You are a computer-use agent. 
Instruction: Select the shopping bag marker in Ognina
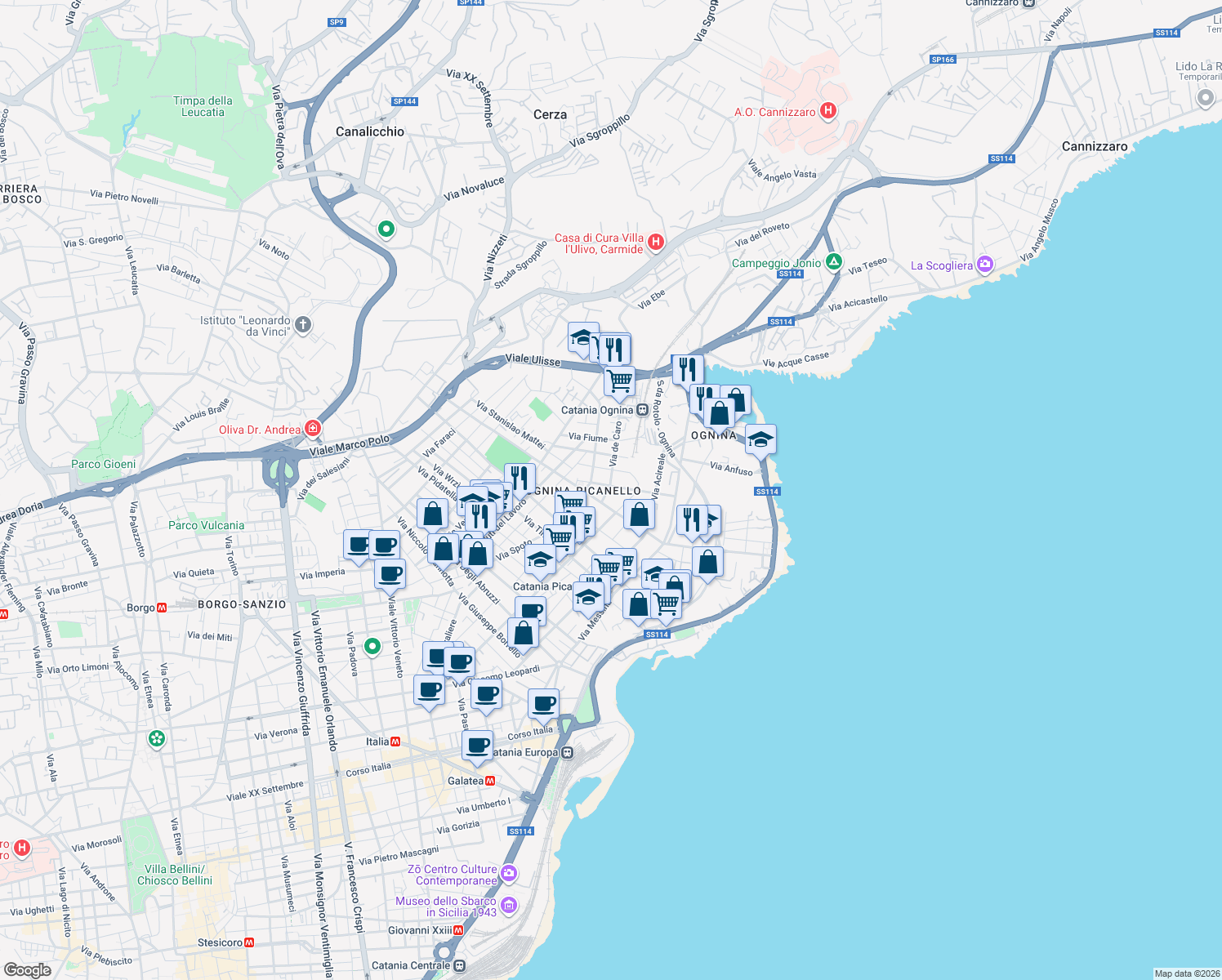click(x=720, y=414)
